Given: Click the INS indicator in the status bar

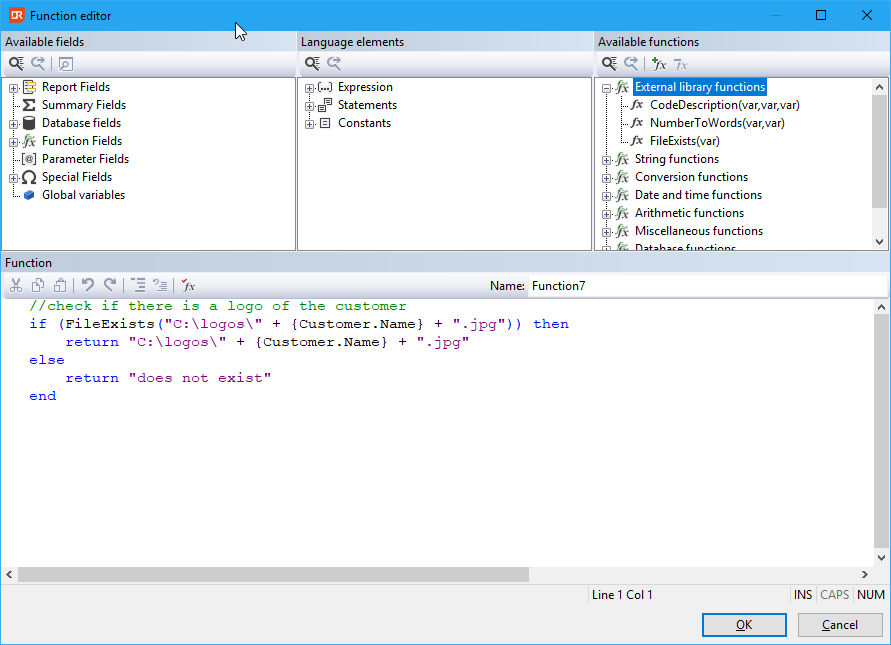Looking at the screenshot, I should click(x=802, y=594).
